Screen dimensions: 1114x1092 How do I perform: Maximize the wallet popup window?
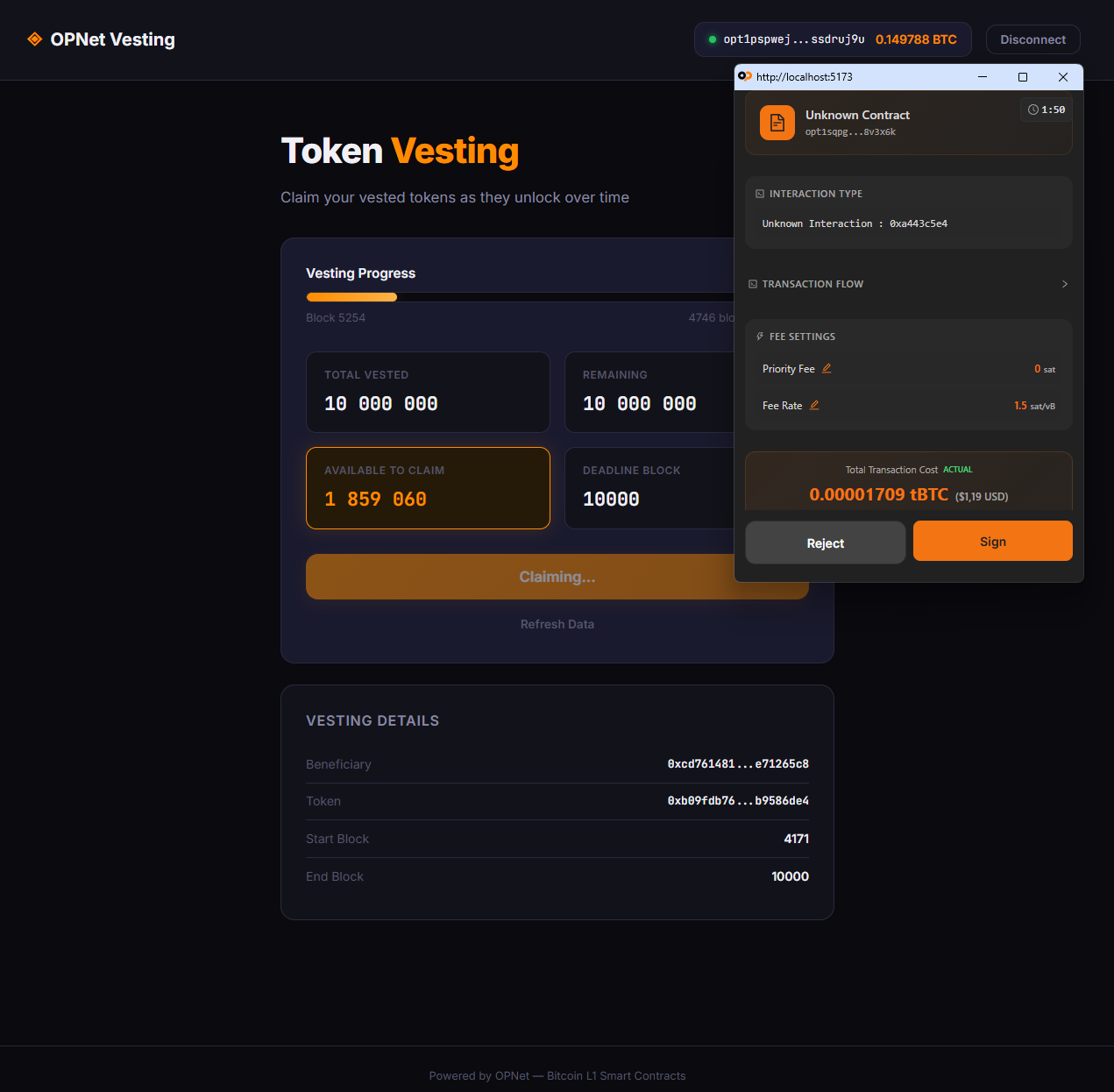click(x=1023, y=76)
